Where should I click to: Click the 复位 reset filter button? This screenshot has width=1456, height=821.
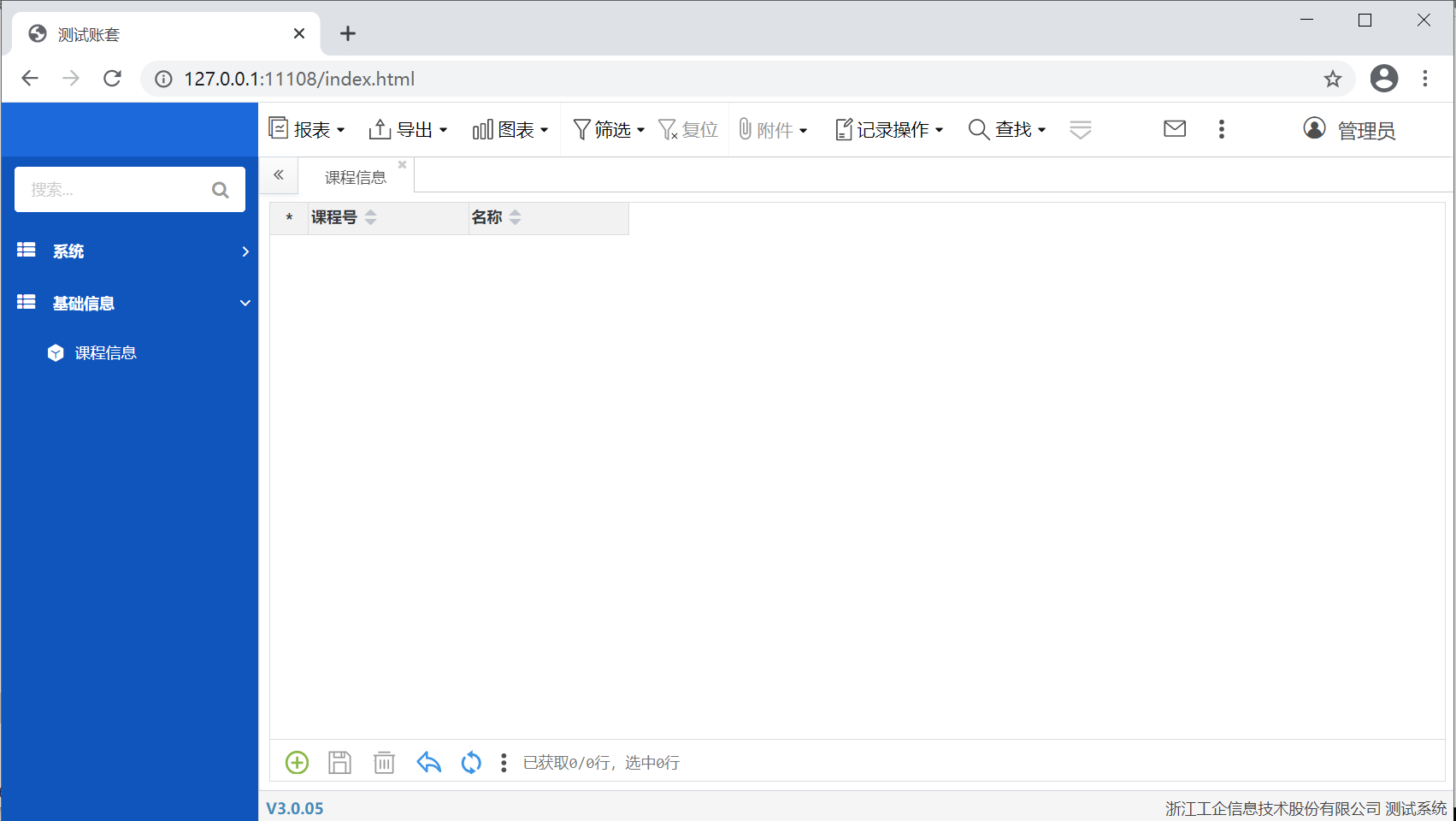click(688, 129)
